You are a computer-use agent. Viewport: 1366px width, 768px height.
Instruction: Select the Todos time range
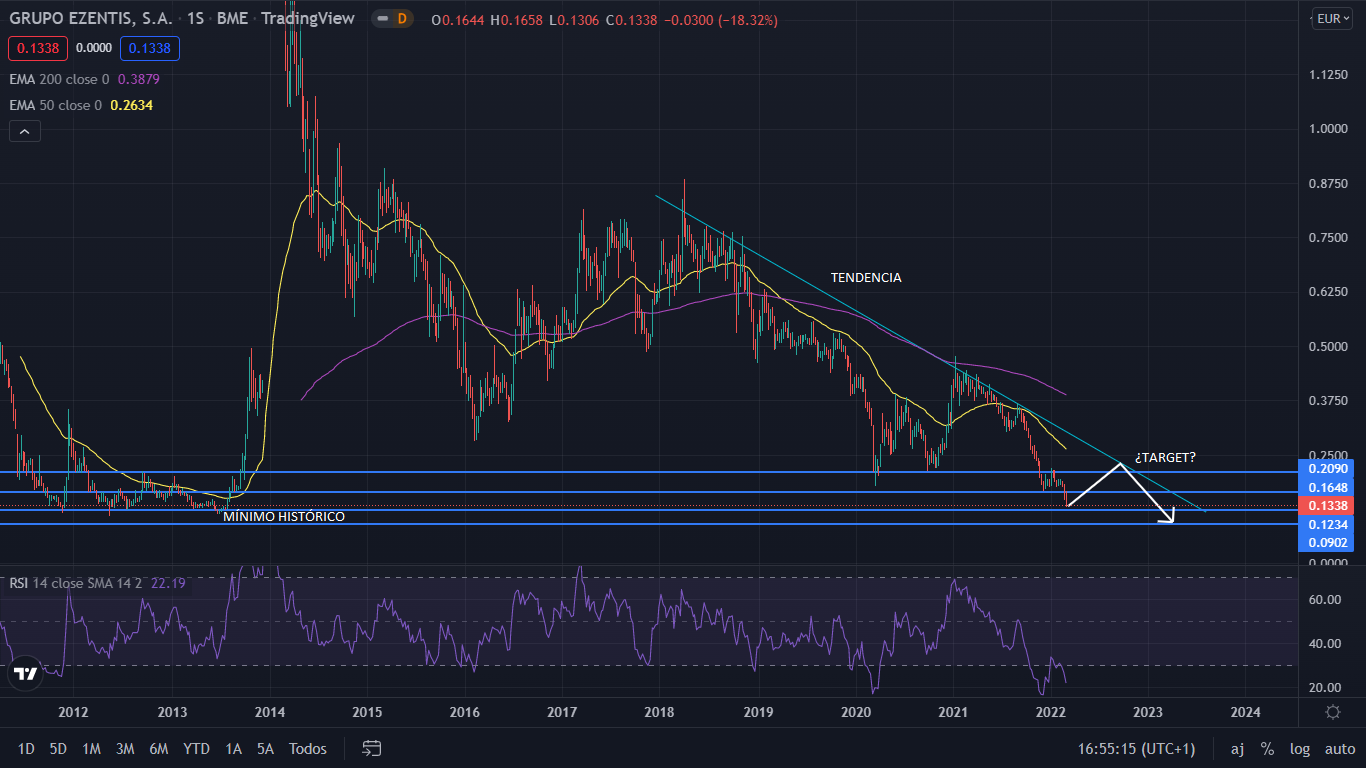tap(307, 749)
